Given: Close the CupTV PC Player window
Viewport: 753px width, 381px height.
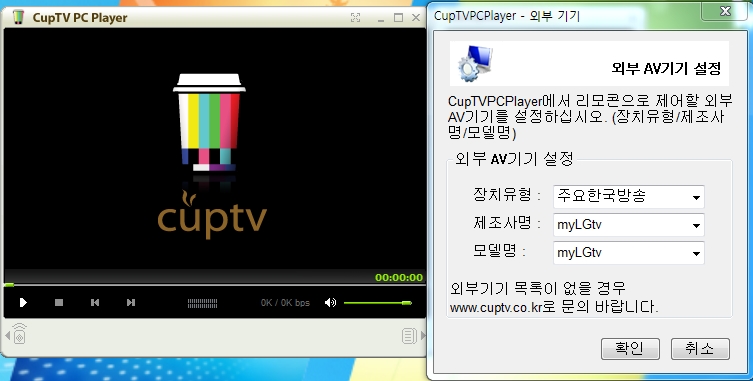Looking at the screenshot, I should (x=416, y=18).
